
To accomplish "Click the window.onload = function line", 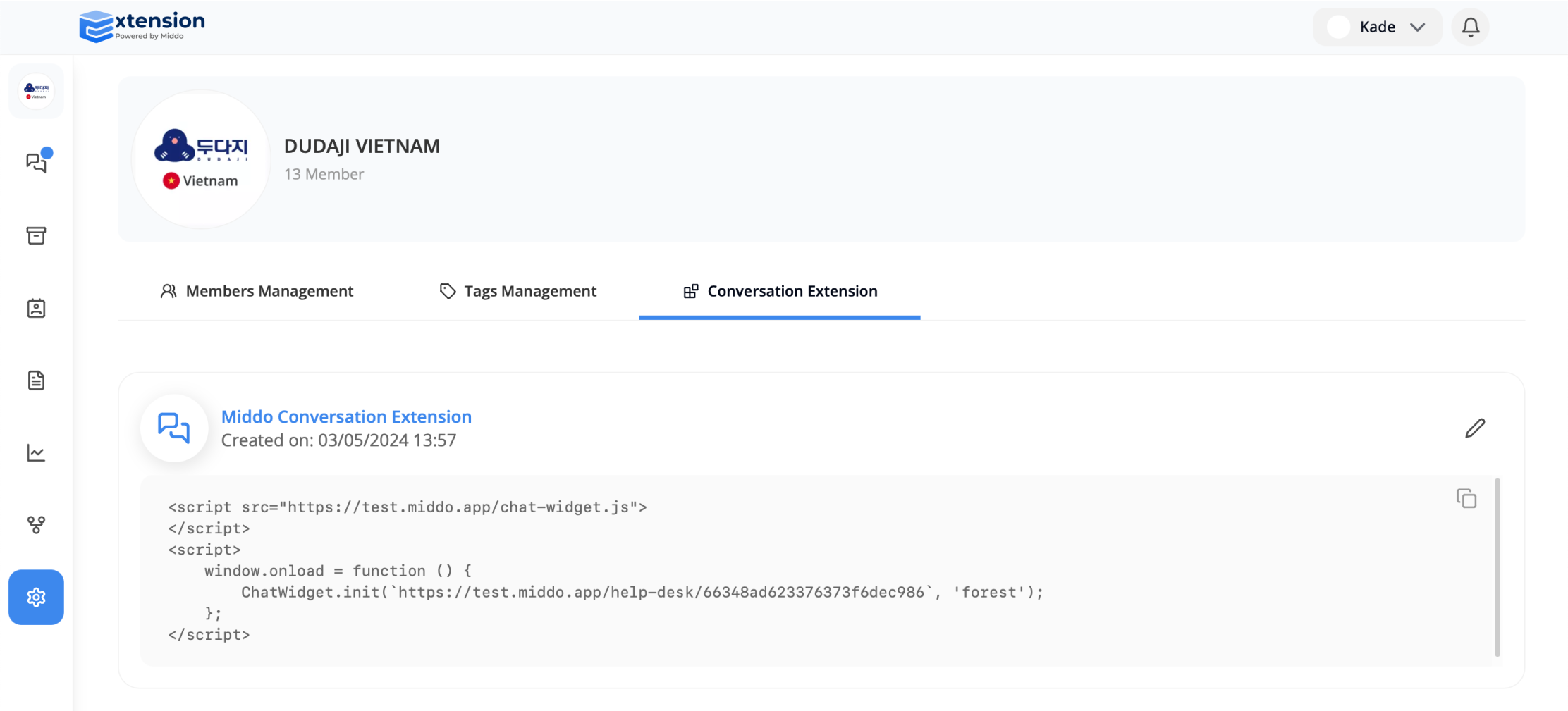I will click(338, 571).
